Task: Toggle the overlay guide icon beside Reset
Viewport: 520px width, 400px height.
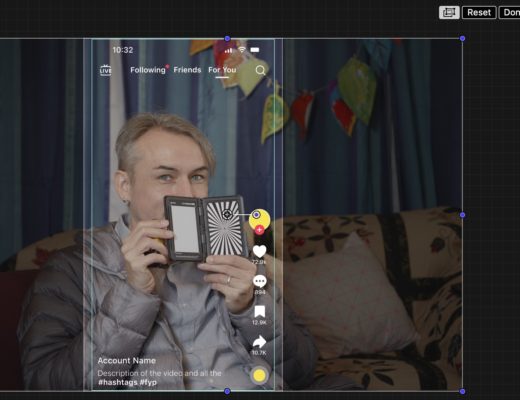Action: coord(449,13)
